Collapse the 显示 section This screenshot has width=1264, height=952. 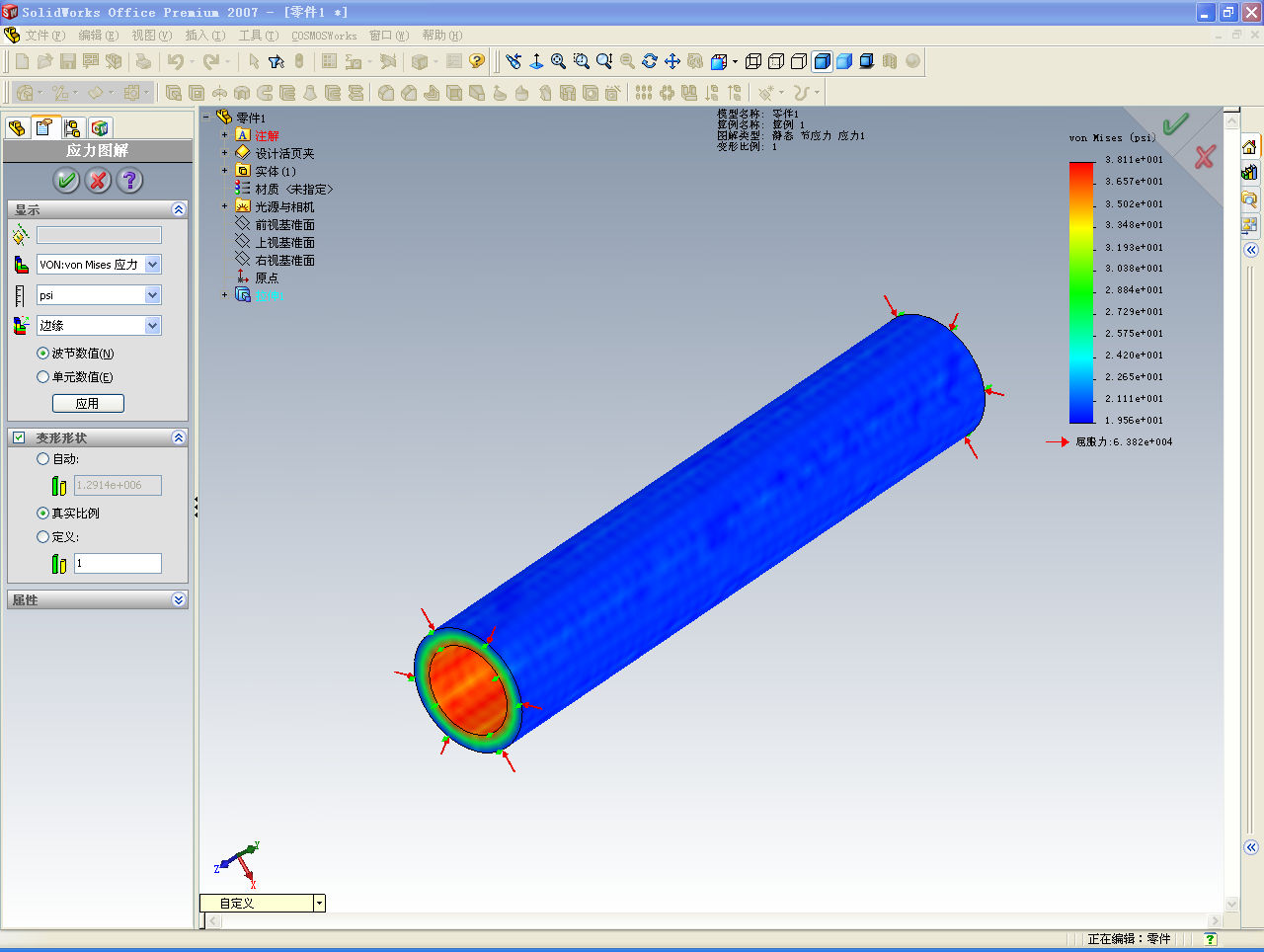(x=179, y=209)
